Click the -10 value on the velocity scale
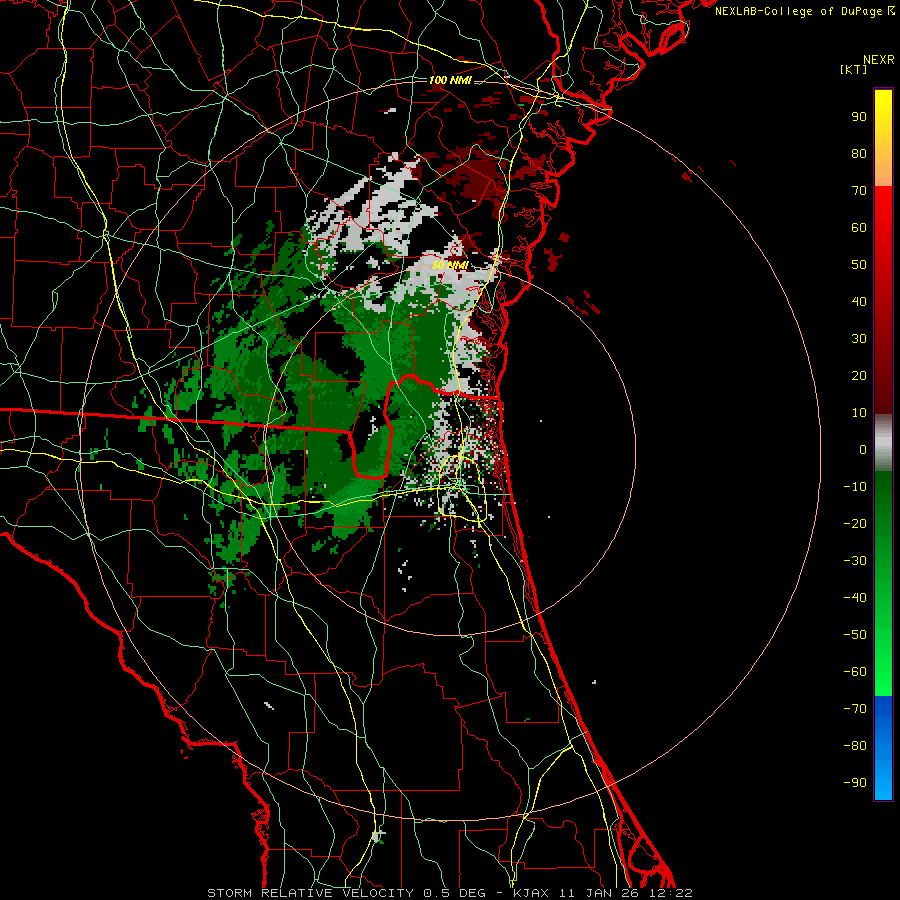The image size is (900, 900). click(855, 487)
